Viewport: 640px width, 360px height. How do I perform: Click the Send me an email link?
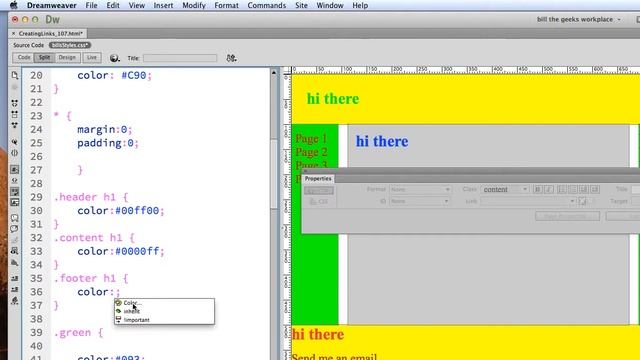tap(334, 356)
